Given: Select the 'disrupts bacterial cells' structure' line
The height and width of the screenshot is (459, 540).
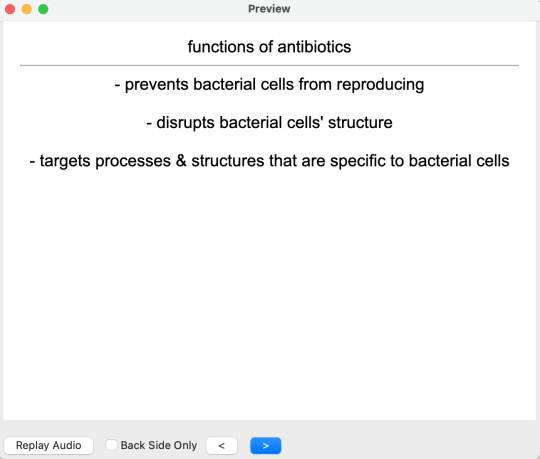Looking at the screenshot, I should [x=269, y=123].
